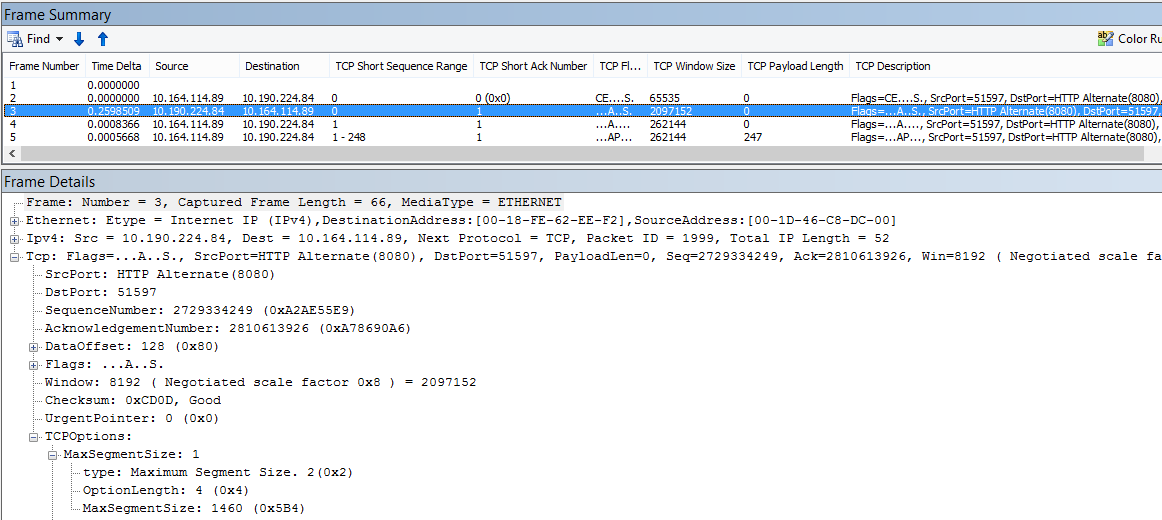
Task: Select frame number 1 row
Action: coord(582,85)
